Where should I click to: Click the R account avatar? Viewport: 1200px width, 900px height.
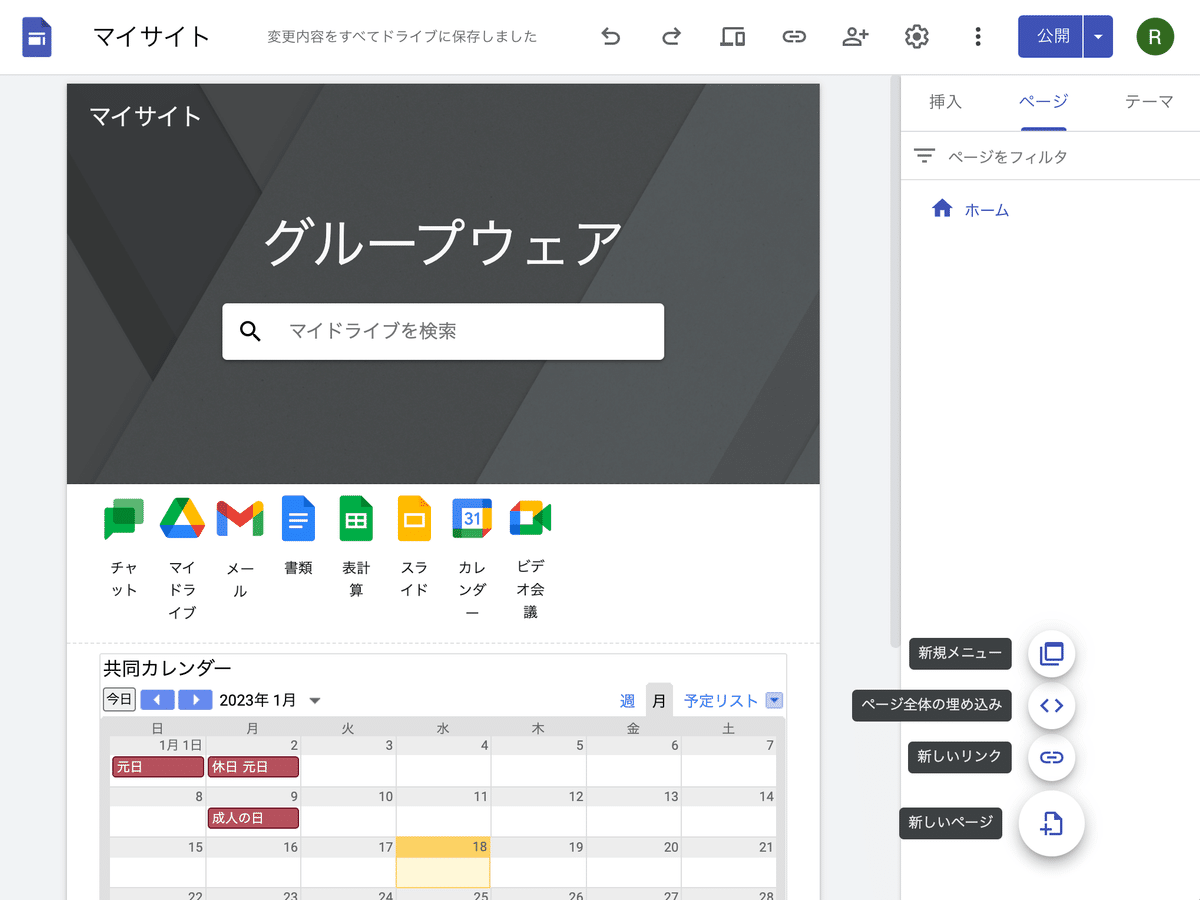pos(1155,37)
